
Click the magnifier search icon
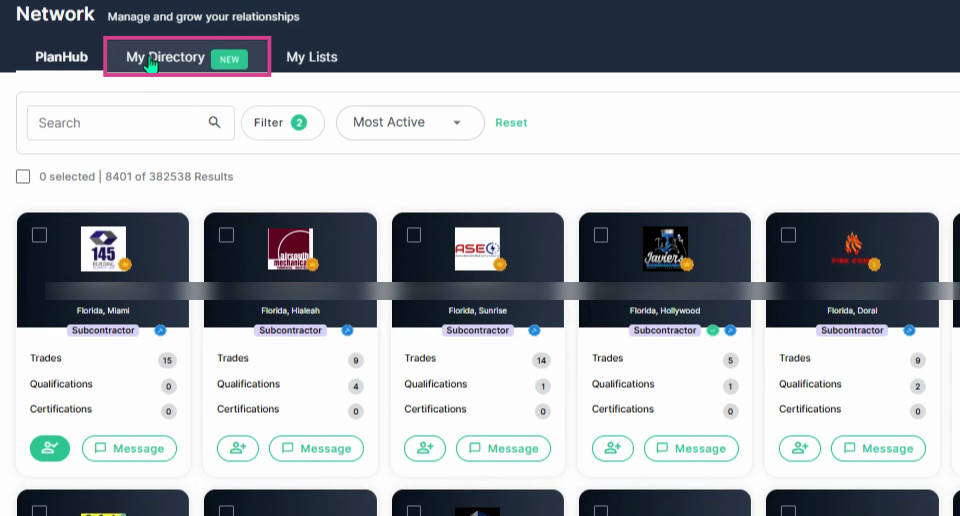[214, 122]
